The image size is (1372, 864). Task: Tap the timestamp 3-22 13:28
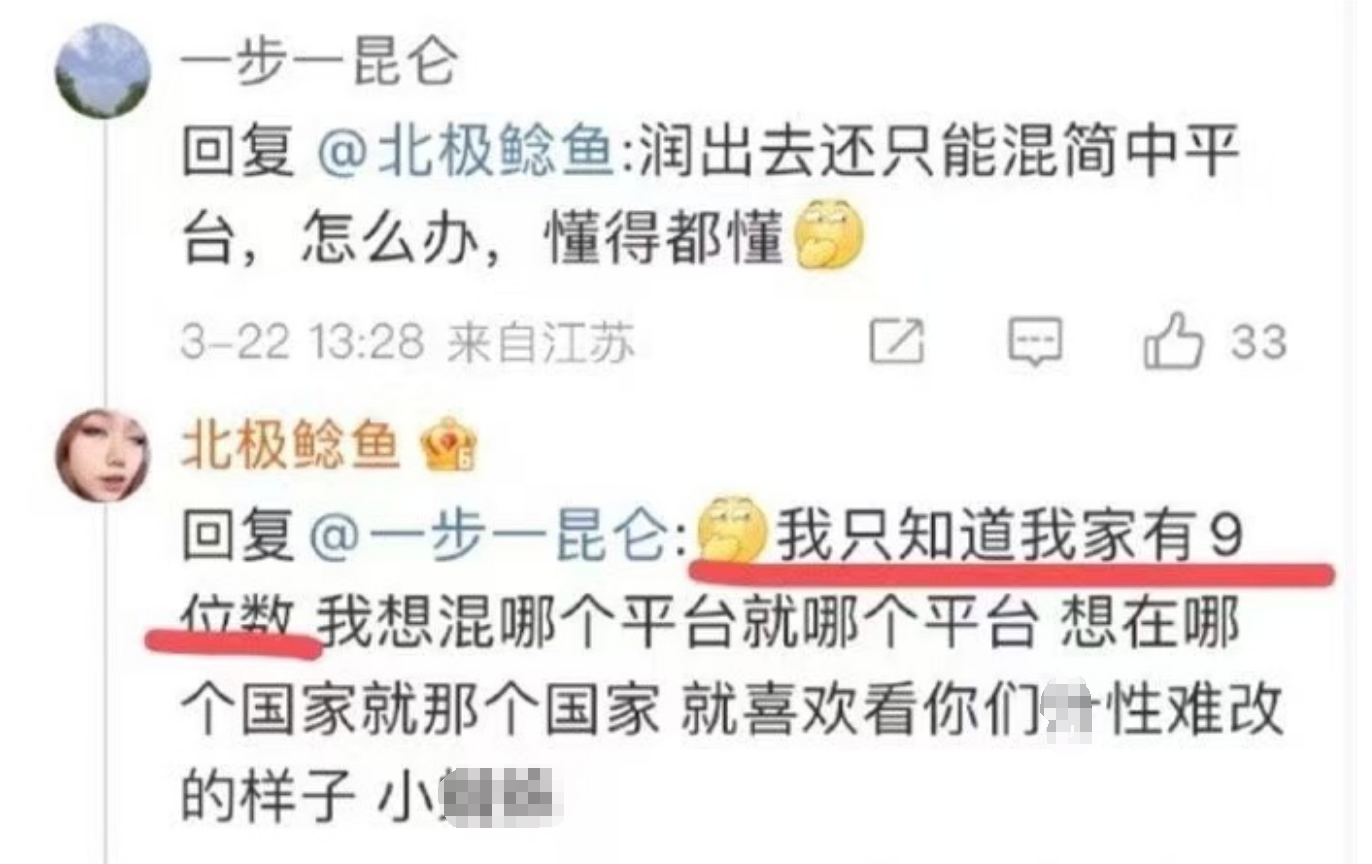click(x=303, y=344)
